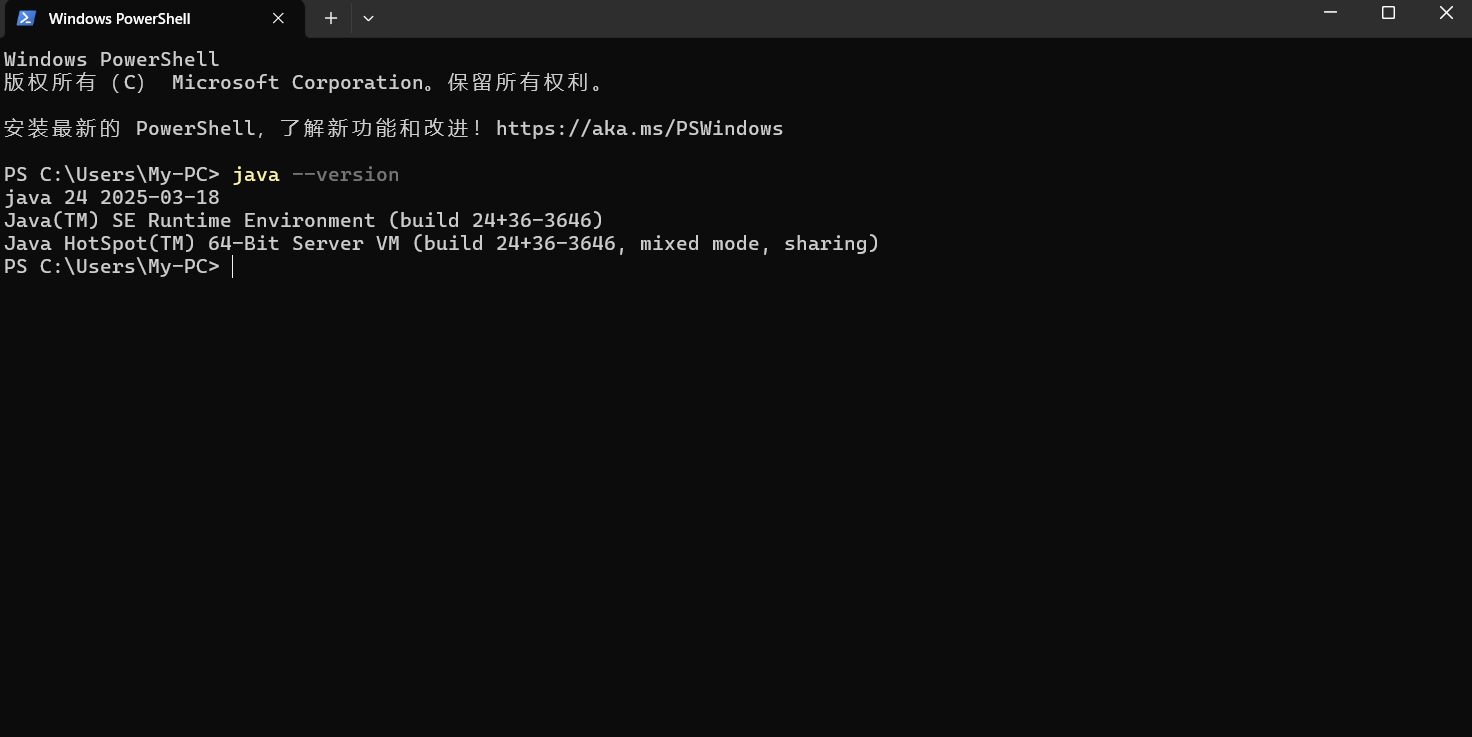Click the Java HotSpot output line
1472x737 pixels.
(440, 243)
